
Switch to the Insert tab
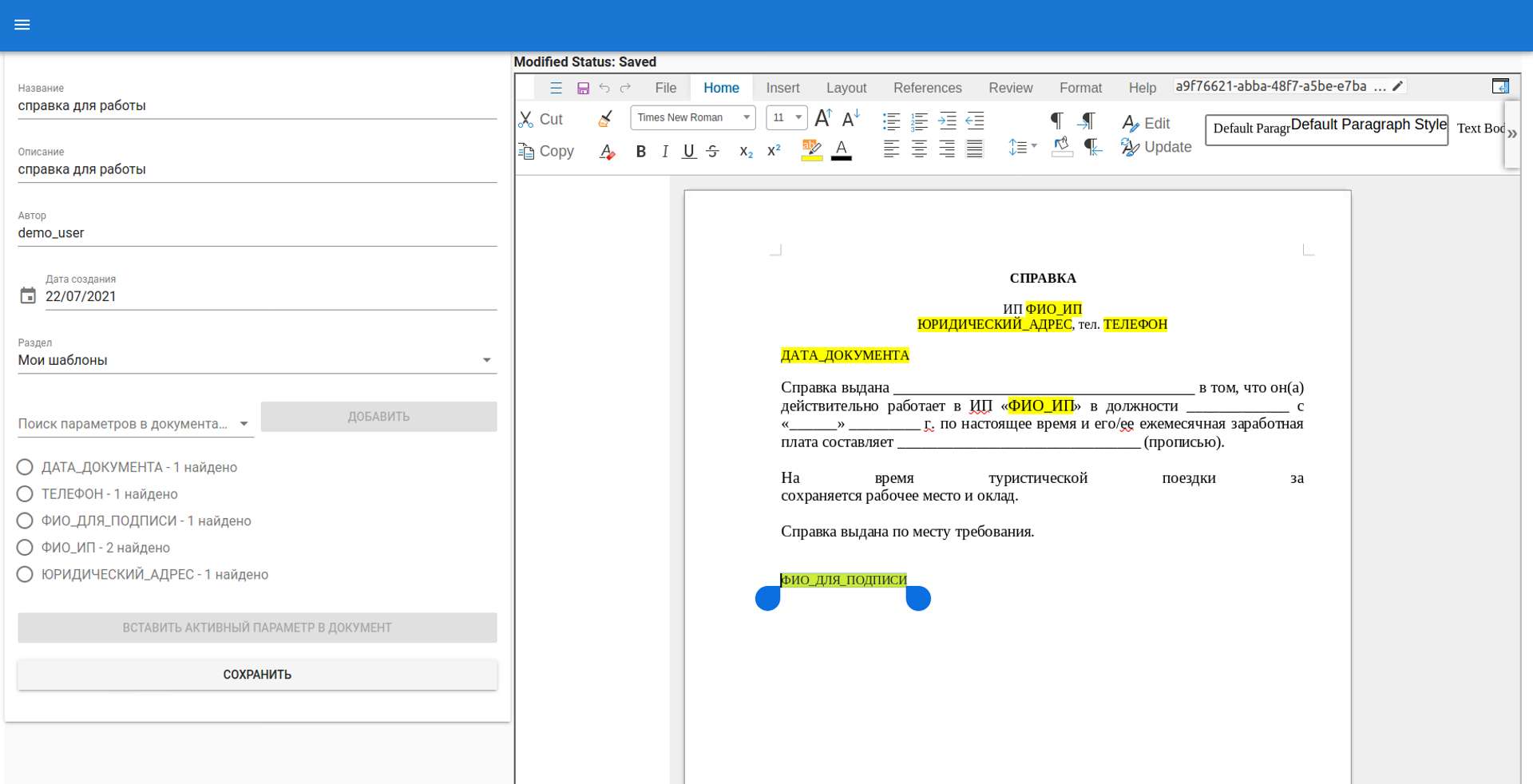tap(782, 88)
